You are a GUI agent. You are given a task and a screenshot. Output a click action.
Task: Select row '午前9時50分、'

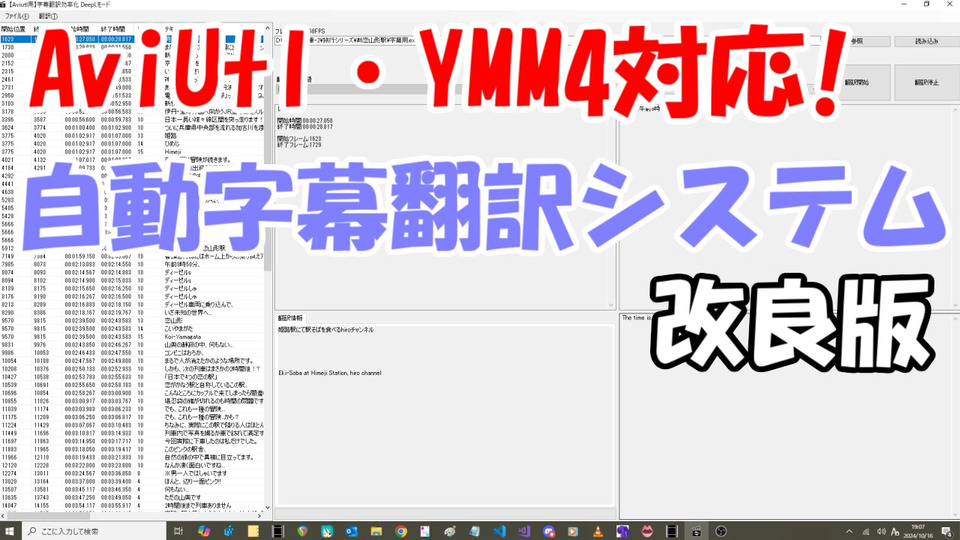tap(133, 264)
